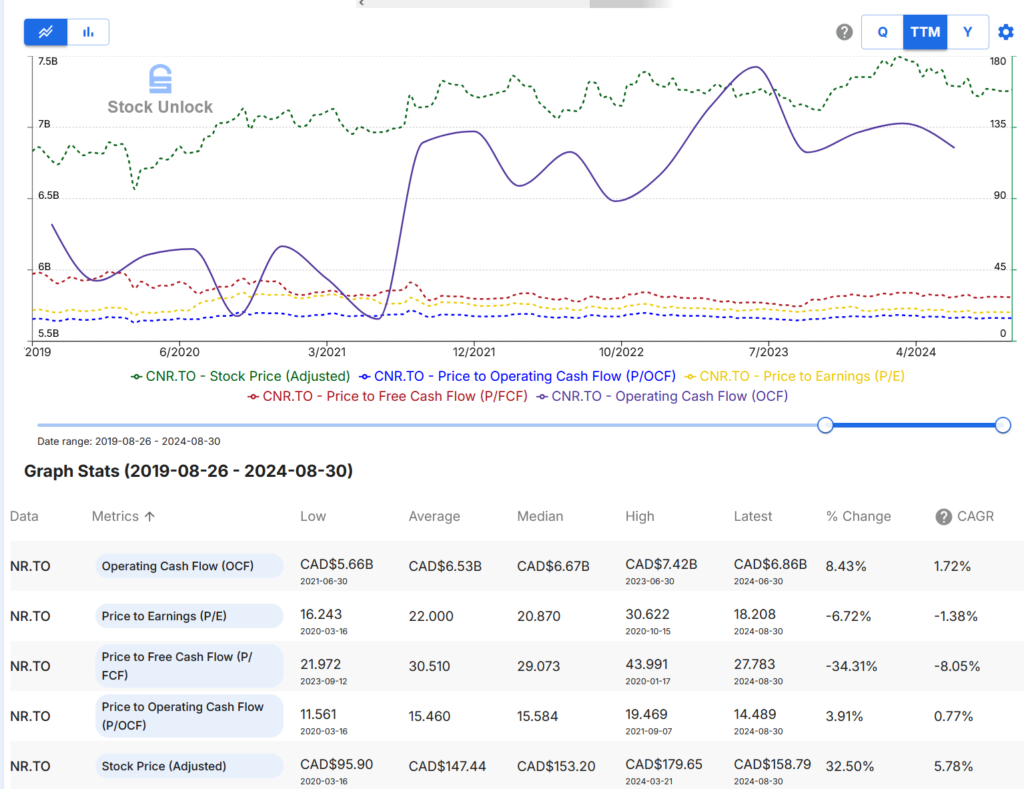Viewport: 1024px width, 789px height.
Task: Click the horizontal scrollbar at top
Action: (x=513, y=3)
